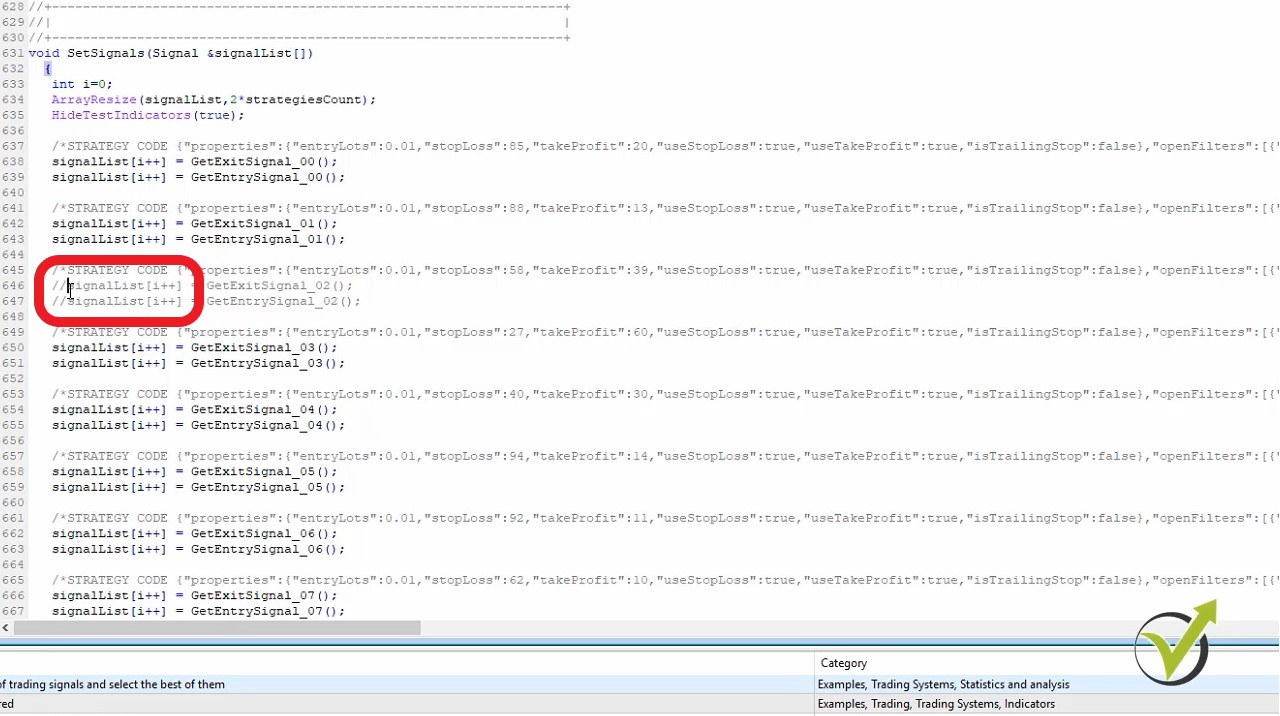The width and height of the screenshot is (1280, 716).
Task: Click the Category column header
Action: pos(843,662)
